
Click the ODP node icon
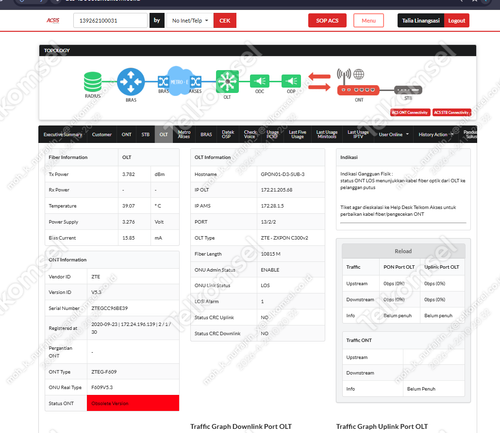click(291, 81)
